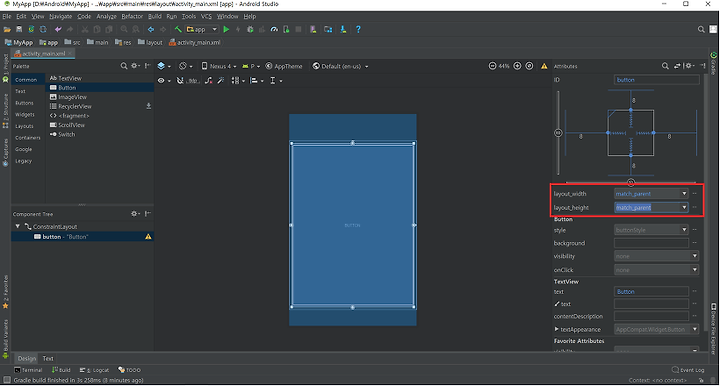Open the File menu
This screenshot has width=720, height=386.
pyautogui.click(x=7, y=17)
